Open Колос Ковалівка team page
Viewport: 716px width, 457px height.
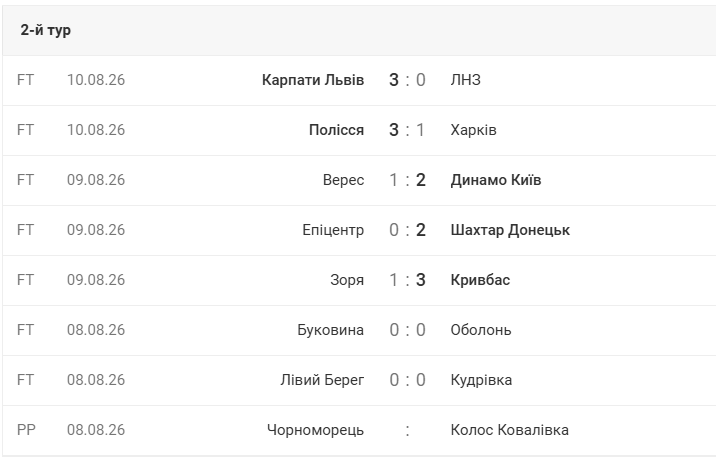pos(510,430)
